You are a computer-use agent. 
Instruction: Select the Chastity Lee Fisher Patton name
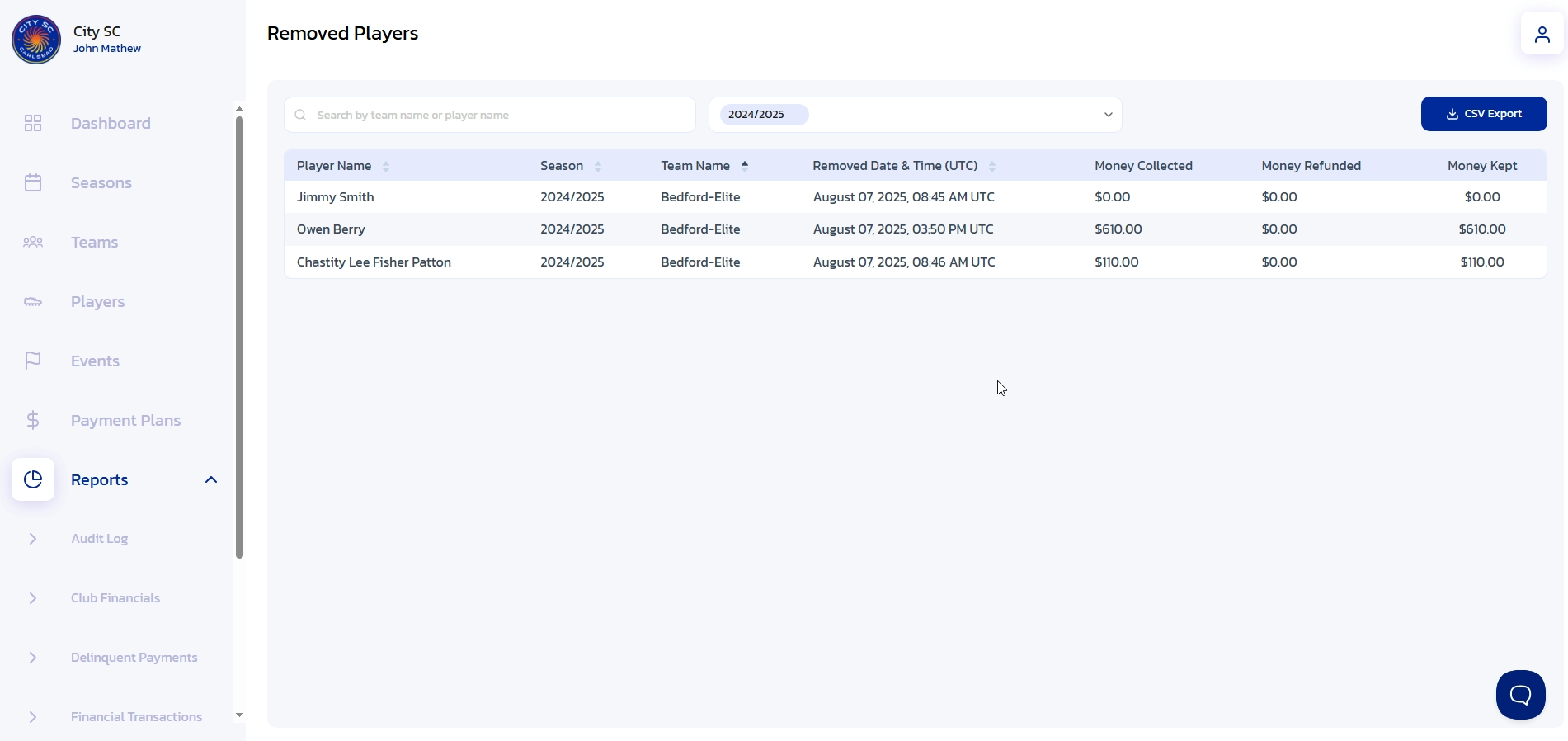(374, 262)
